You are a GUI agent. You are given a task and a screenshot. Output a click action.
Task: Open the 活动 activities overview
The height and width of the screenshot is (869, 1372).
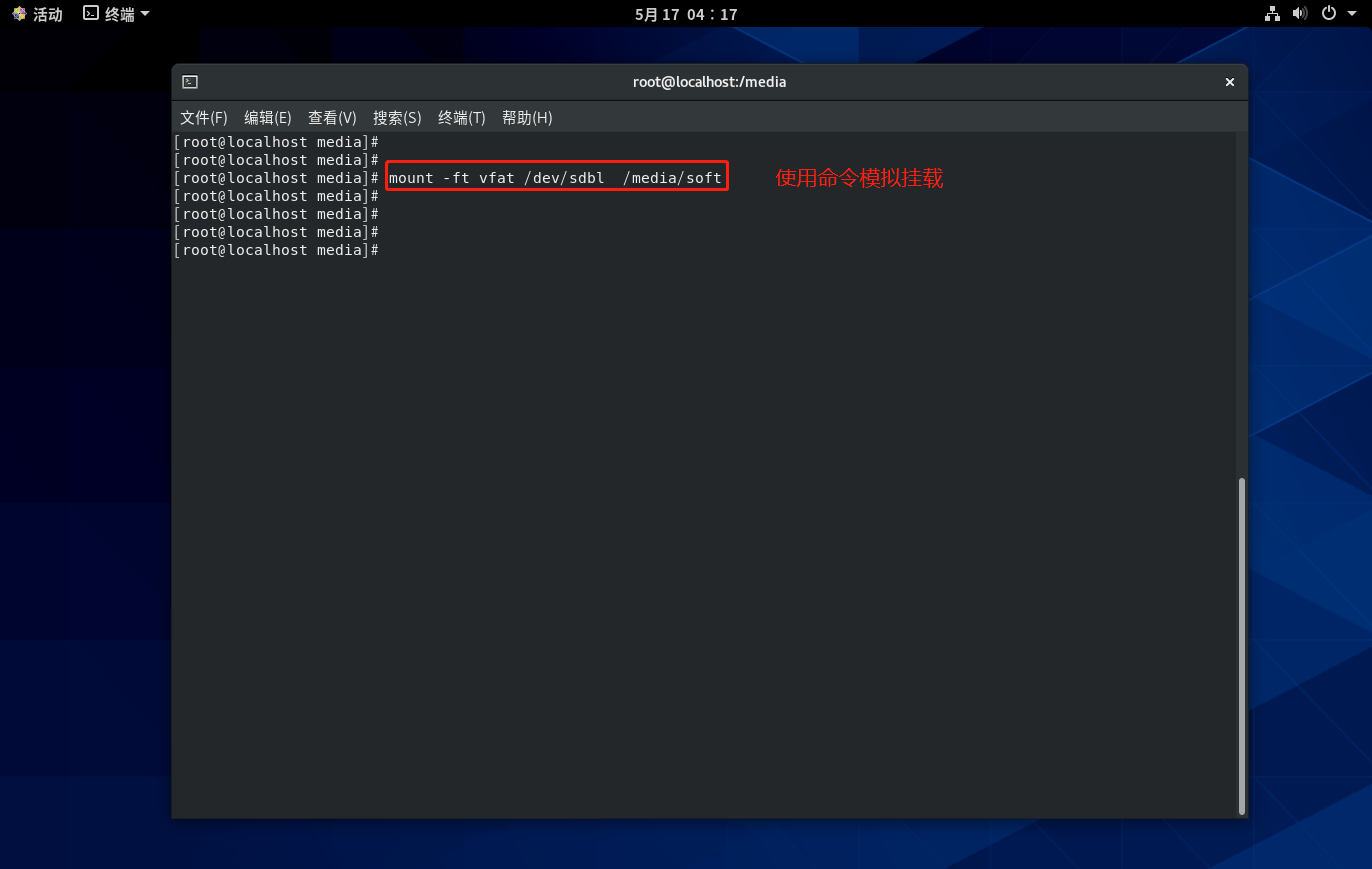click(x=47, y=14)
